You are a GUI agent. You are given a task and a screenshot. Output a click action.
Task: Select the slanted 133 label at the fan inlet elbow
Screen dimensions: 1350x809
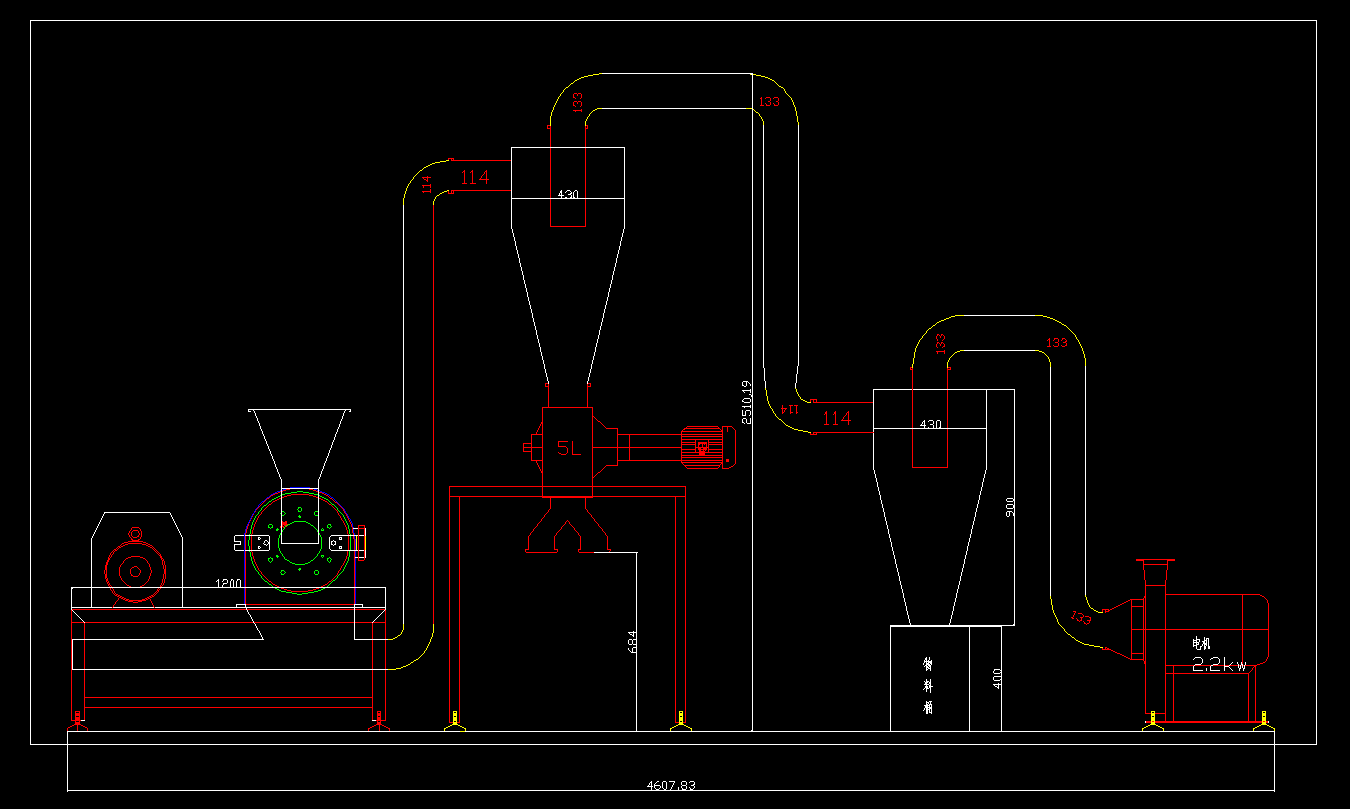[x=1081, y=617]
